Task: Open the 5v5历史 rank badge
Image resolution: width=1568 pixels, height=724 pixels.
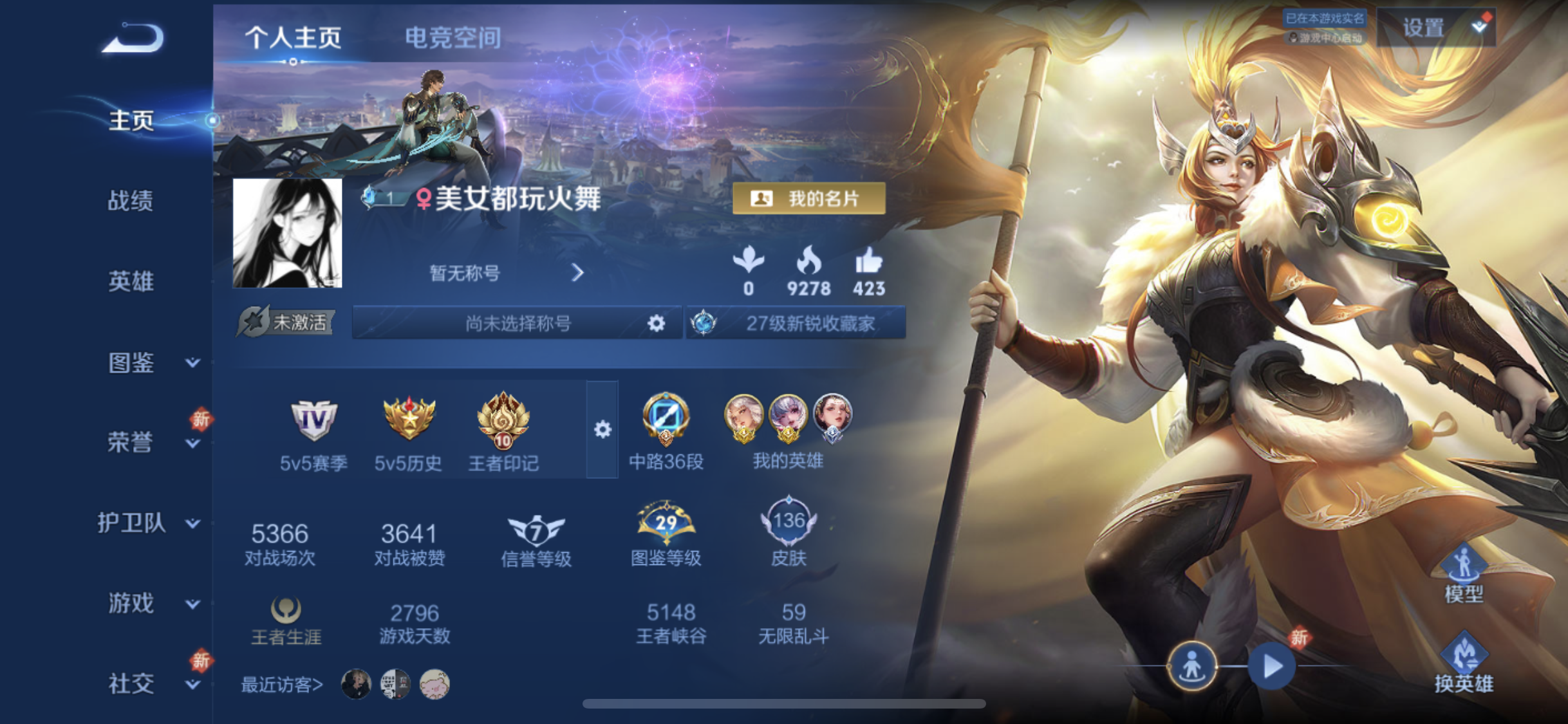Action: pos(409,418)
